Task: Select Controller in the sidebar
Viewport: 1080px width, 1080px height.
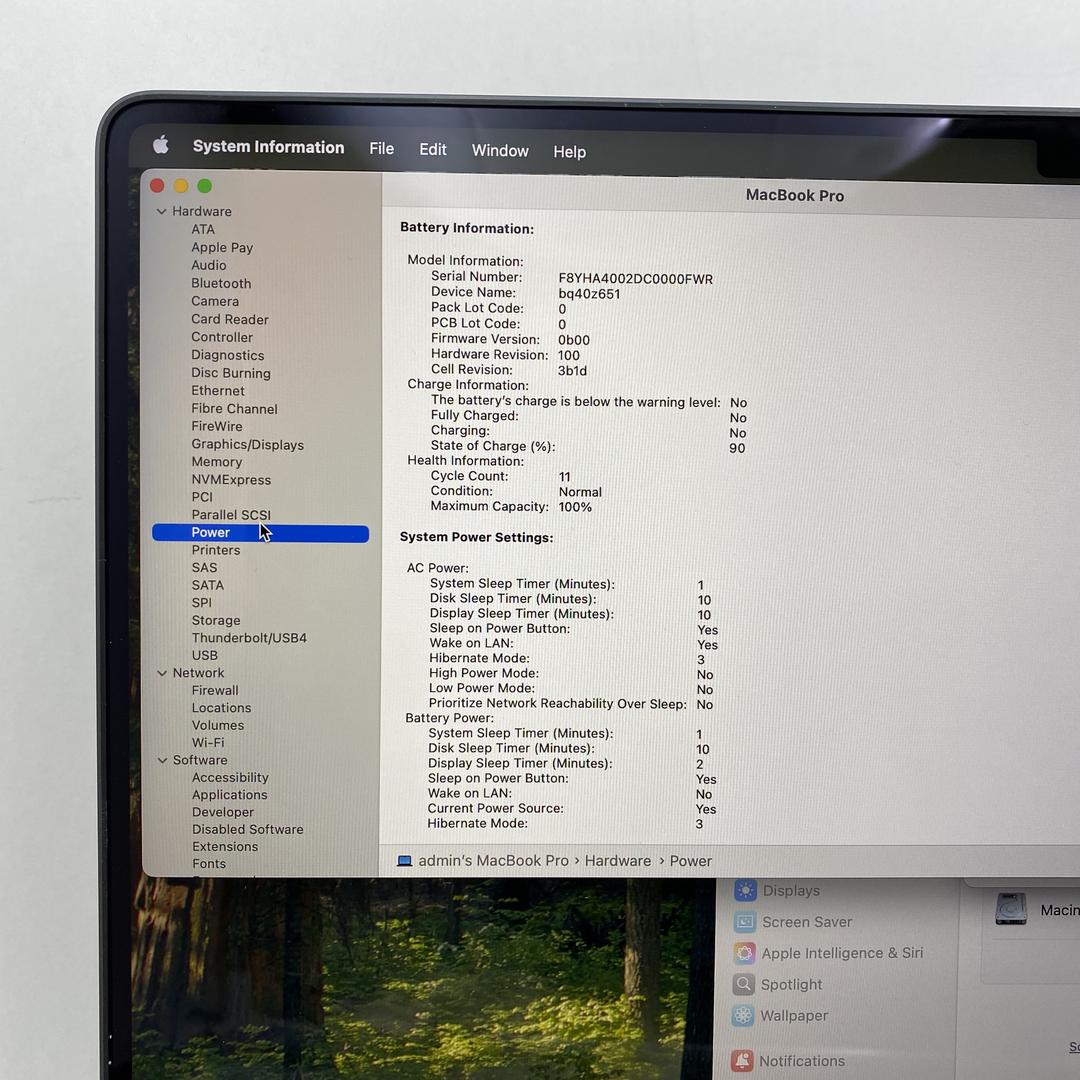Action: point(222,337)
